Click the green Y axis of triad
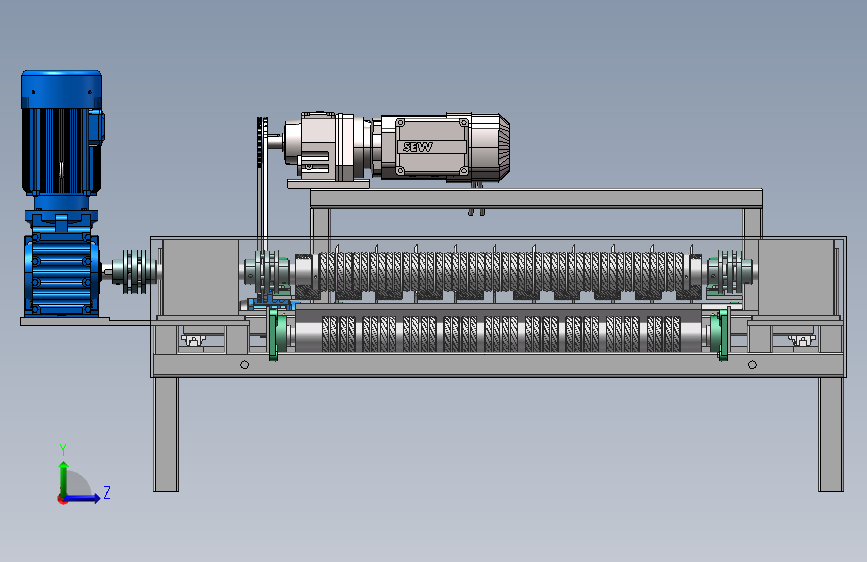Screen dimensions: 867x562 click(x=64, y=479)
